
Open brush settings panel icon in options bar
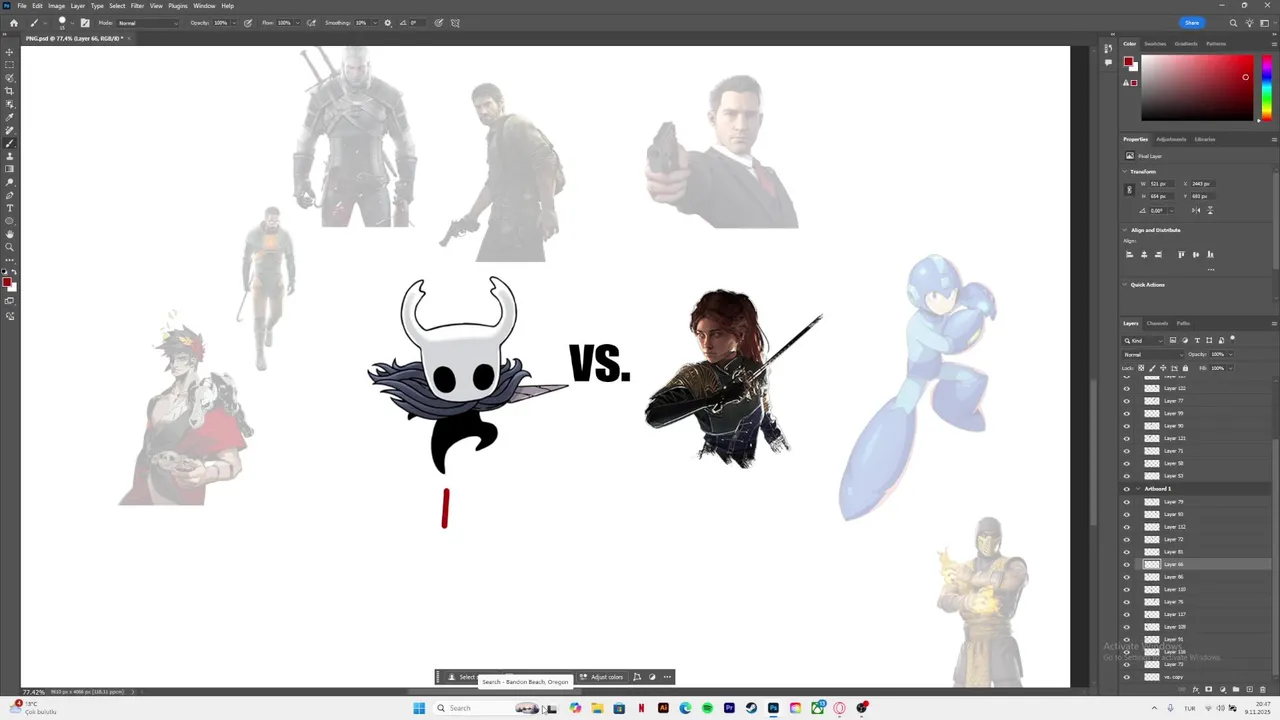click(85, 23)
